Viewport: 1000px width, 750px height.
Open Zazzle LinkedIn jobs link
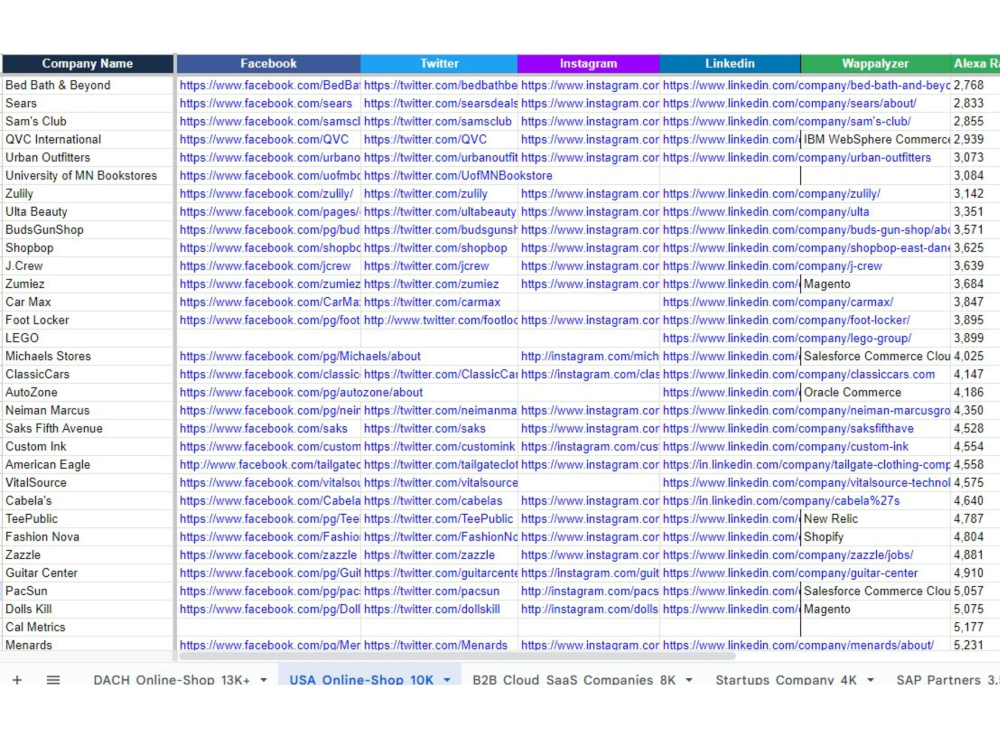point(788,555)
